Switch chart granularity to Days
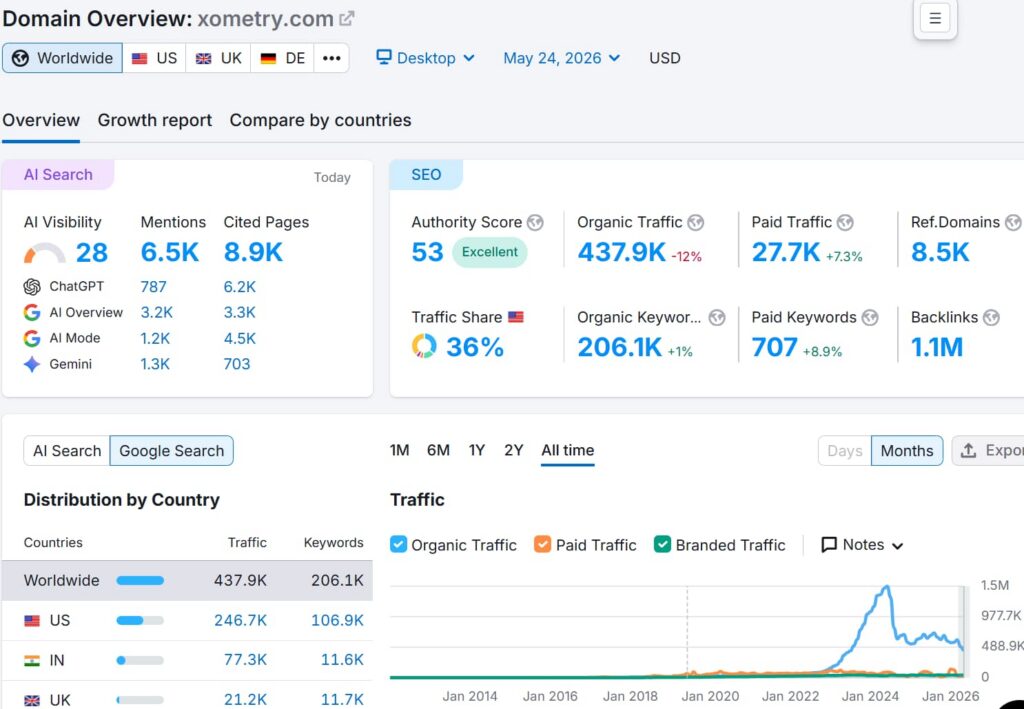1024x709 pixels. coord(844,450)
